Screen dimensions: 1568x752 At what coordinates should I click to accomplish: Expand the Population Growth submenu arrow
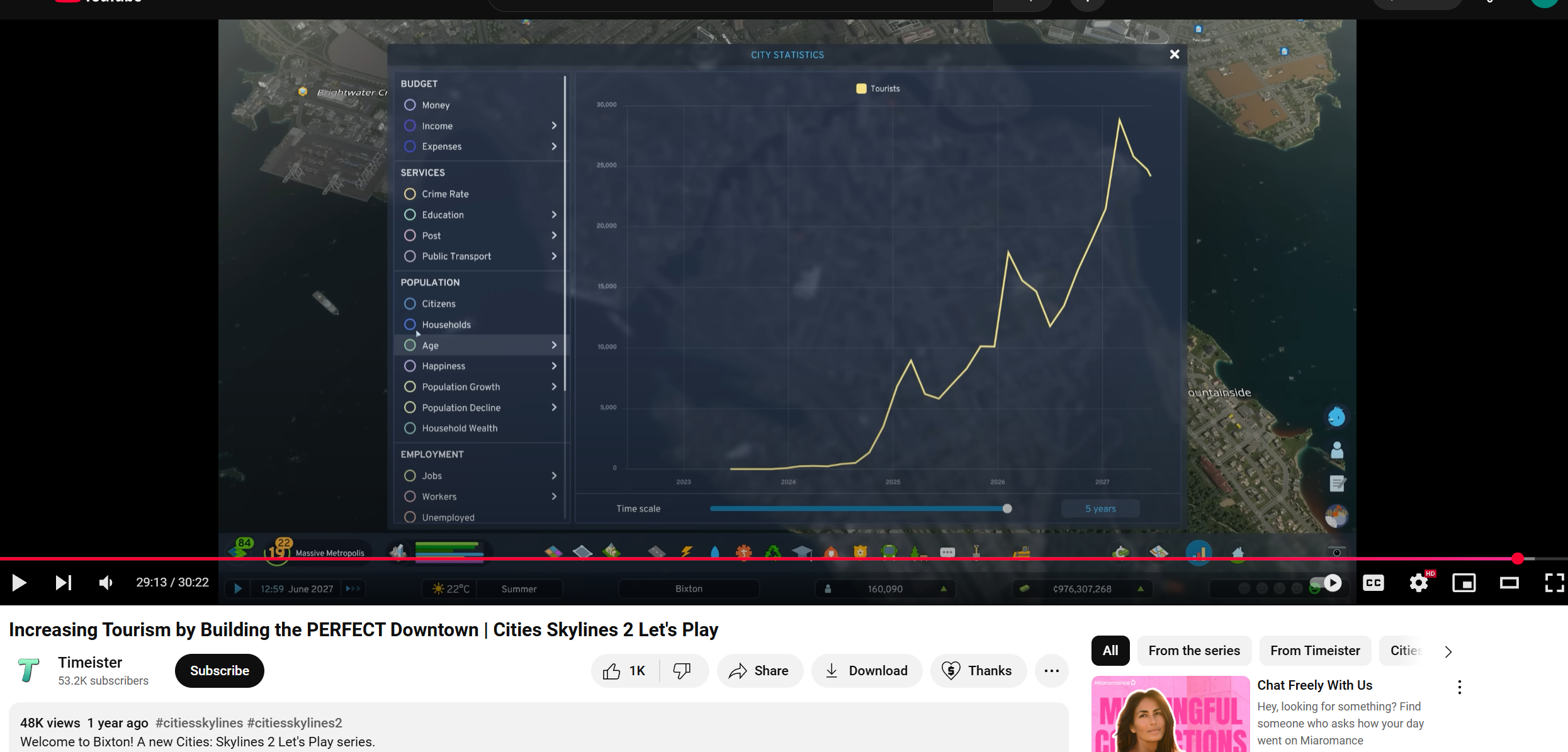[554, 387]
